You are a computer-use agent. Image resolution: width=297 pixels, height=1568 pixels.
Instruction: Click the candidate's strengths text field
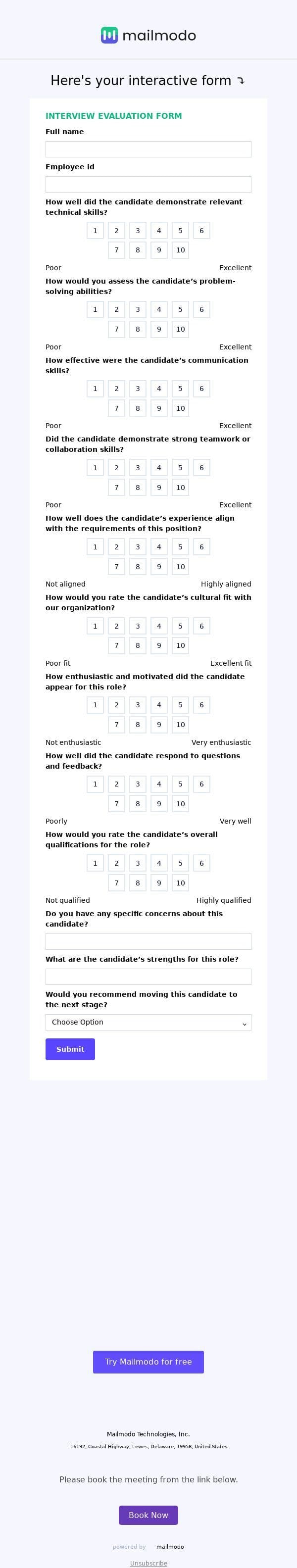148,977
